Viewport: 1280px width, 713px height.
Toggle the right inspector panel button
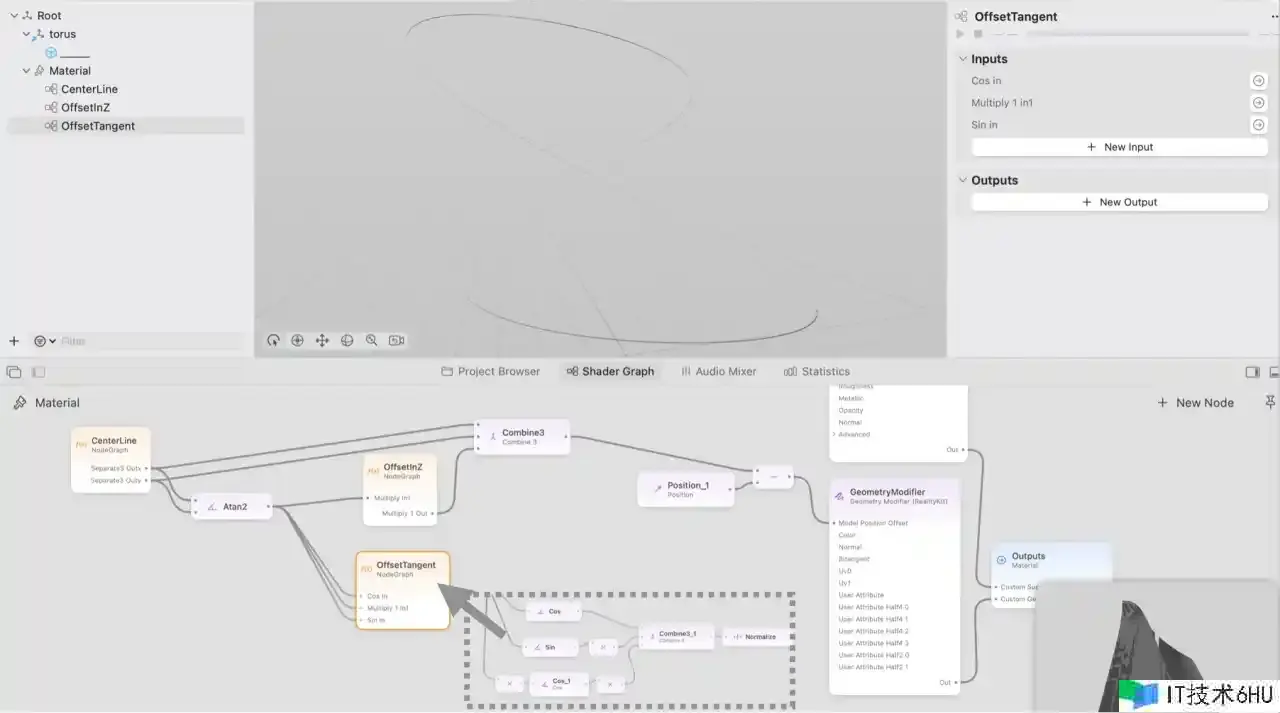pos(1252,372)
